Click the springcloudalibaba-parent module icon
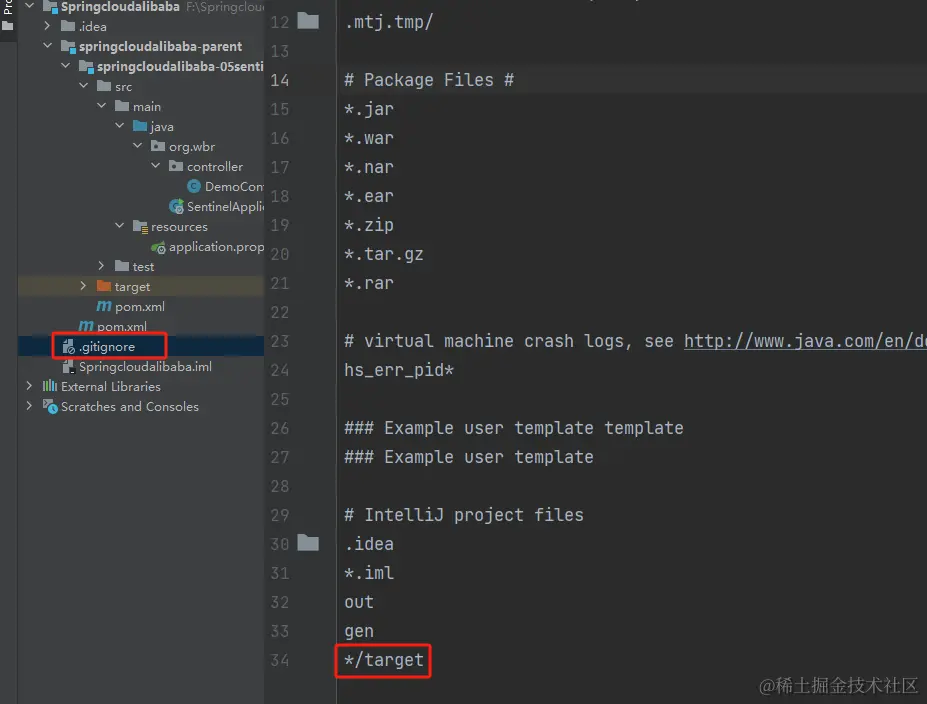This screenshot has width=927, height=704. click(x=69, y=47)
